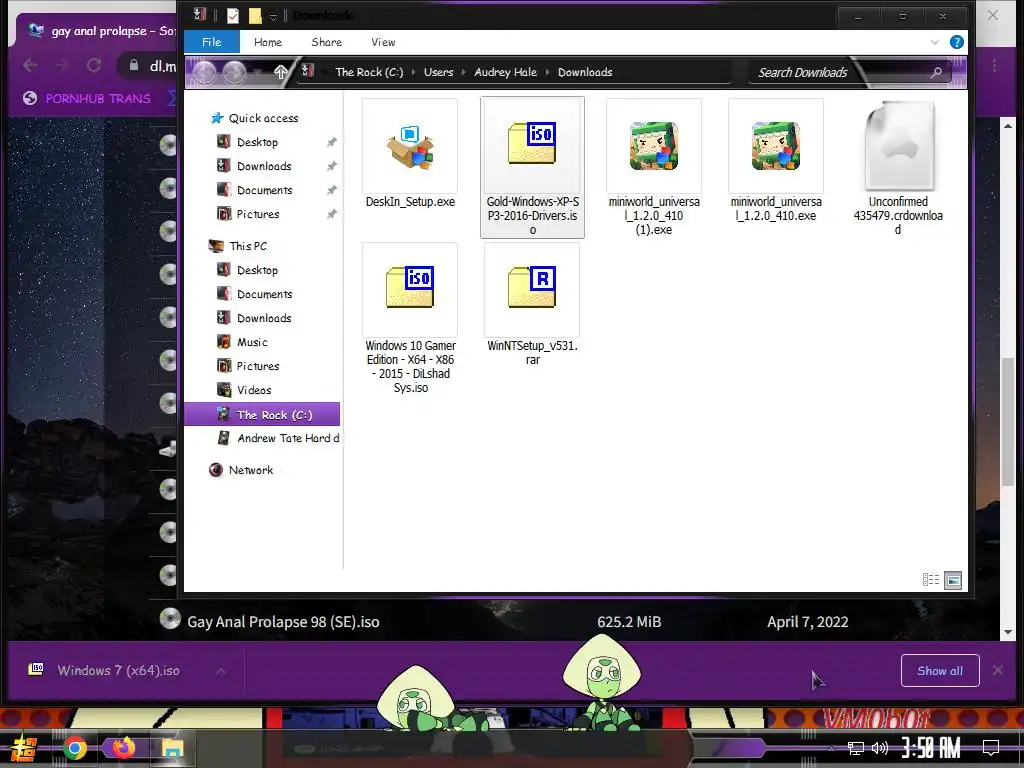Go up one folder level
Screen dimensions: 1024x768
click(280, 72)
